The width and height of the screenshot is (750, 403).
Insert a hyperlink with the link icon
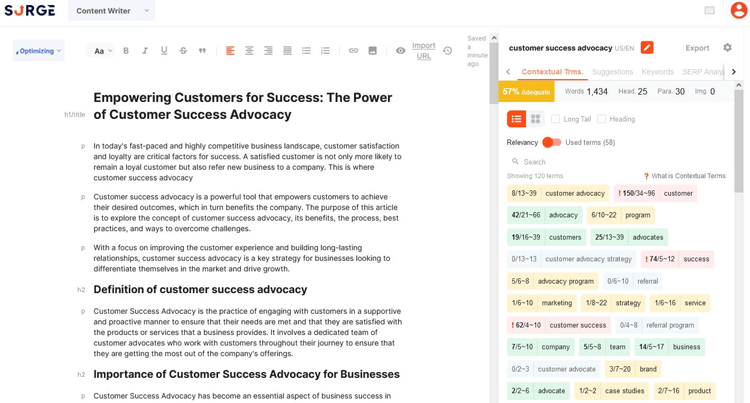pos(353,51)
